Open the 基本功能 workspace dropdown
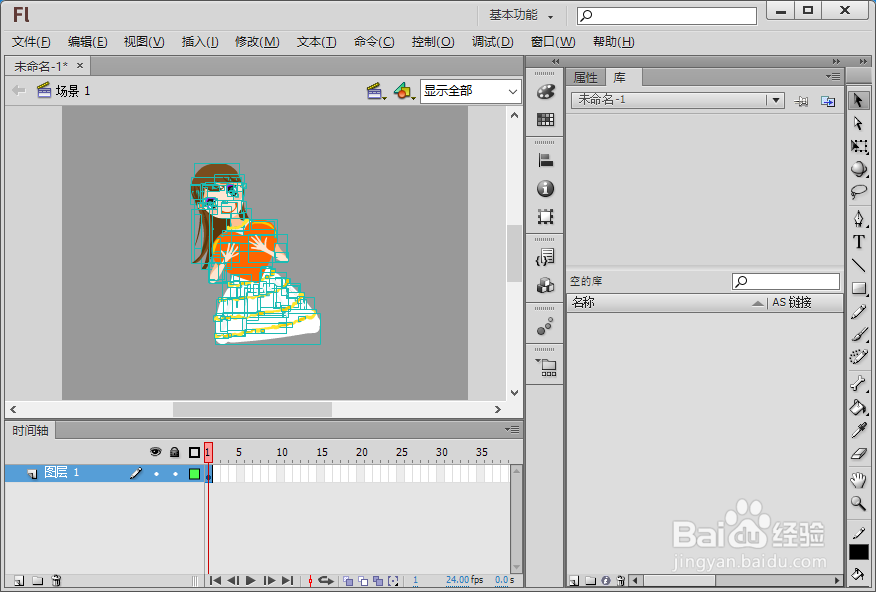Image resolution: width=876 pixels, height=592 pixels. click(x=521, y=16)
